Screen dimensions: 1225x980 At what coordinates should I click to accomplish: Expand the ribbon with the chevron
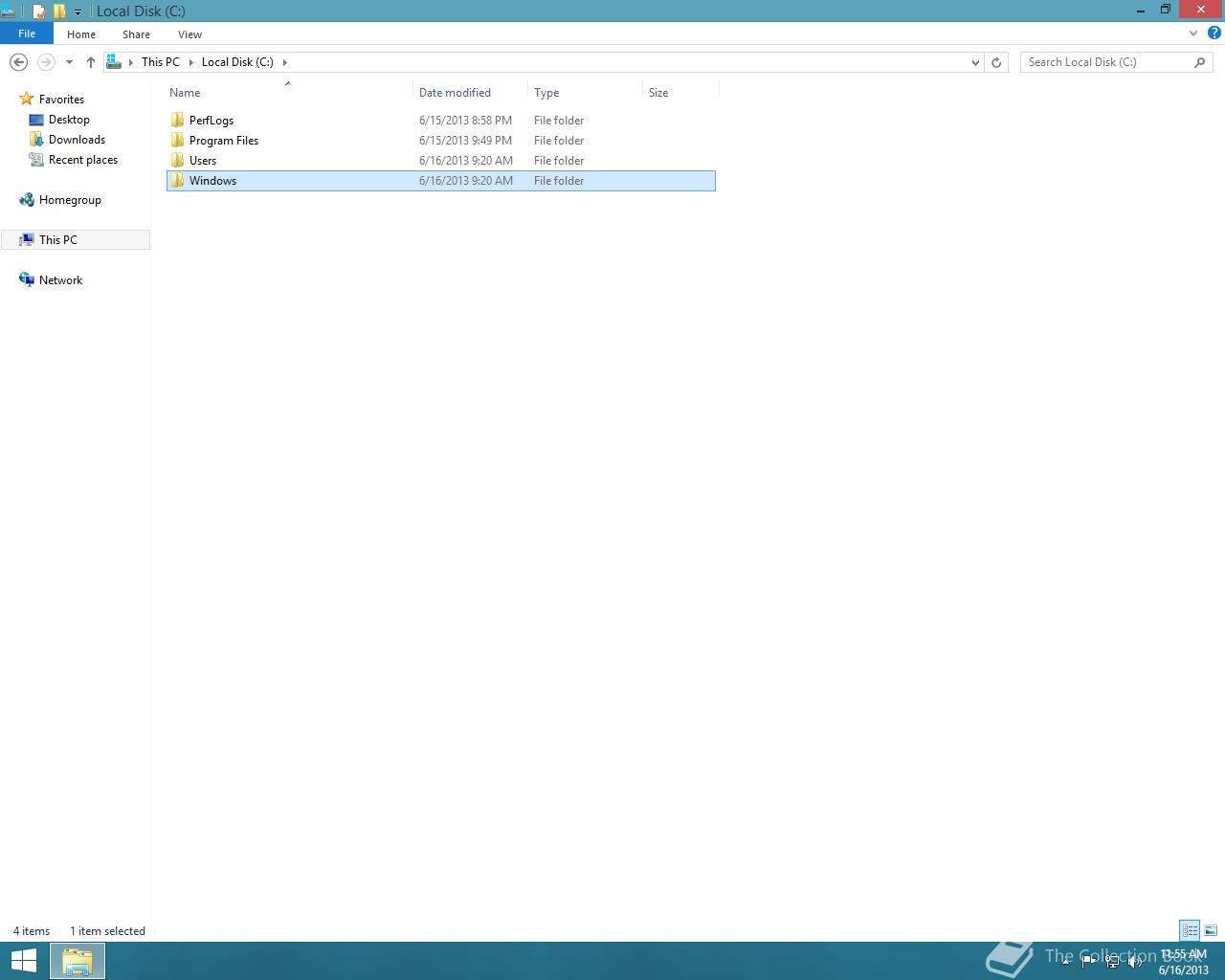[x=1192, y=33]
